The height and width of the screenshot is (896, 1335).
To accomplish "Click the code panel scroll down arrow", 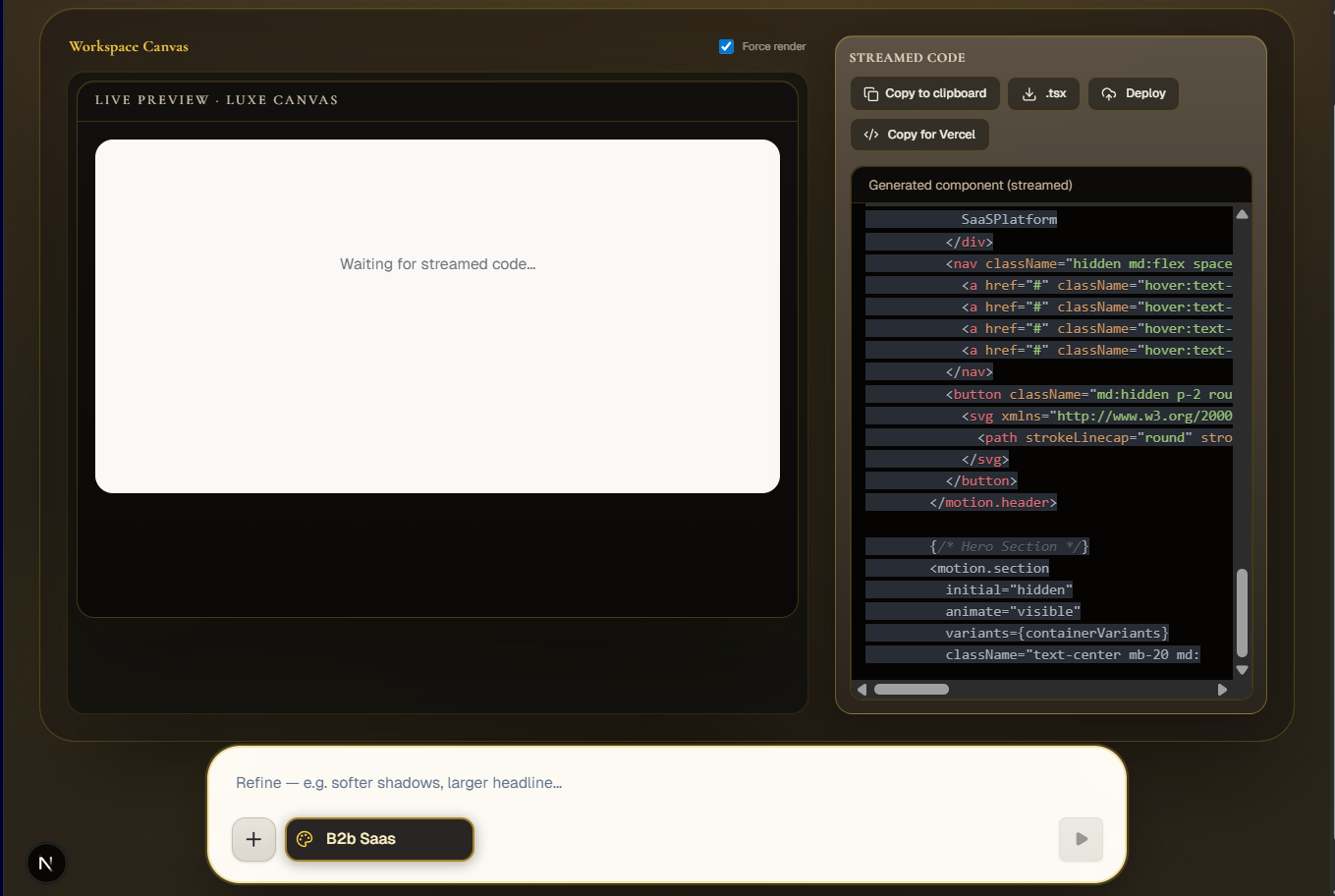I will [x=1242, y=670].
